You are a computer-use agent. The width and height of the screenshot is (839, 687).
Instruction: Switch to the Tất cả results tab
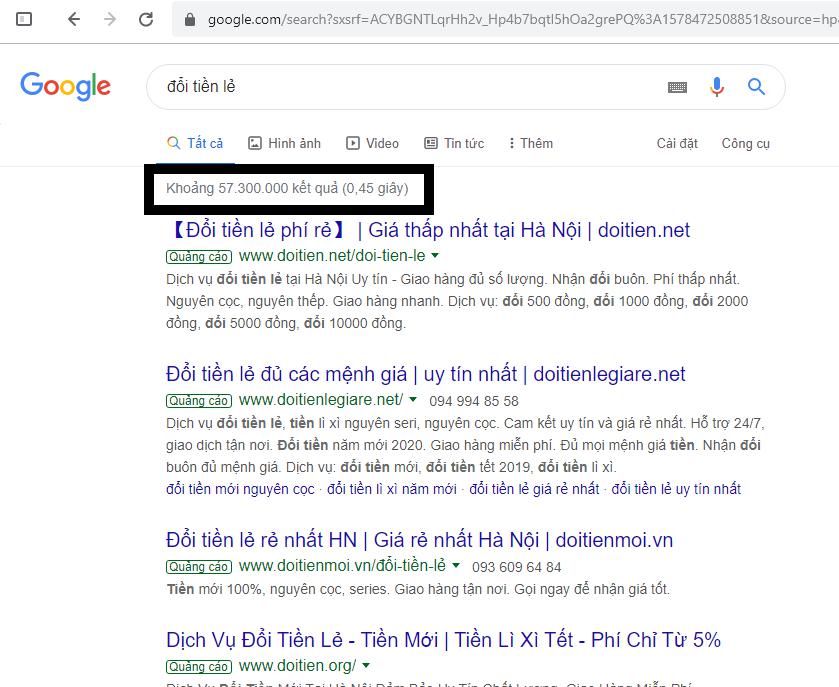tap(196, 142)
